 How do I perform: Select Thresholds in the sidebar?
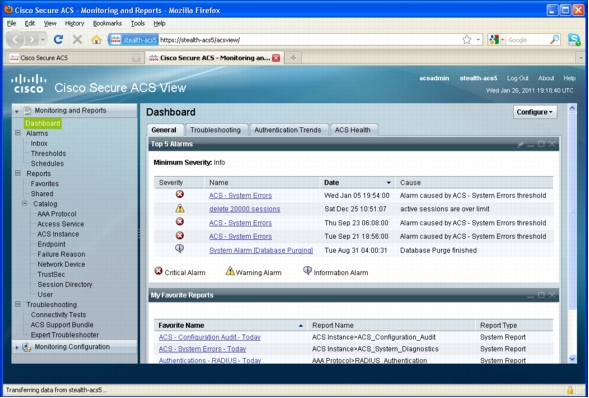[x=48, y=153]
